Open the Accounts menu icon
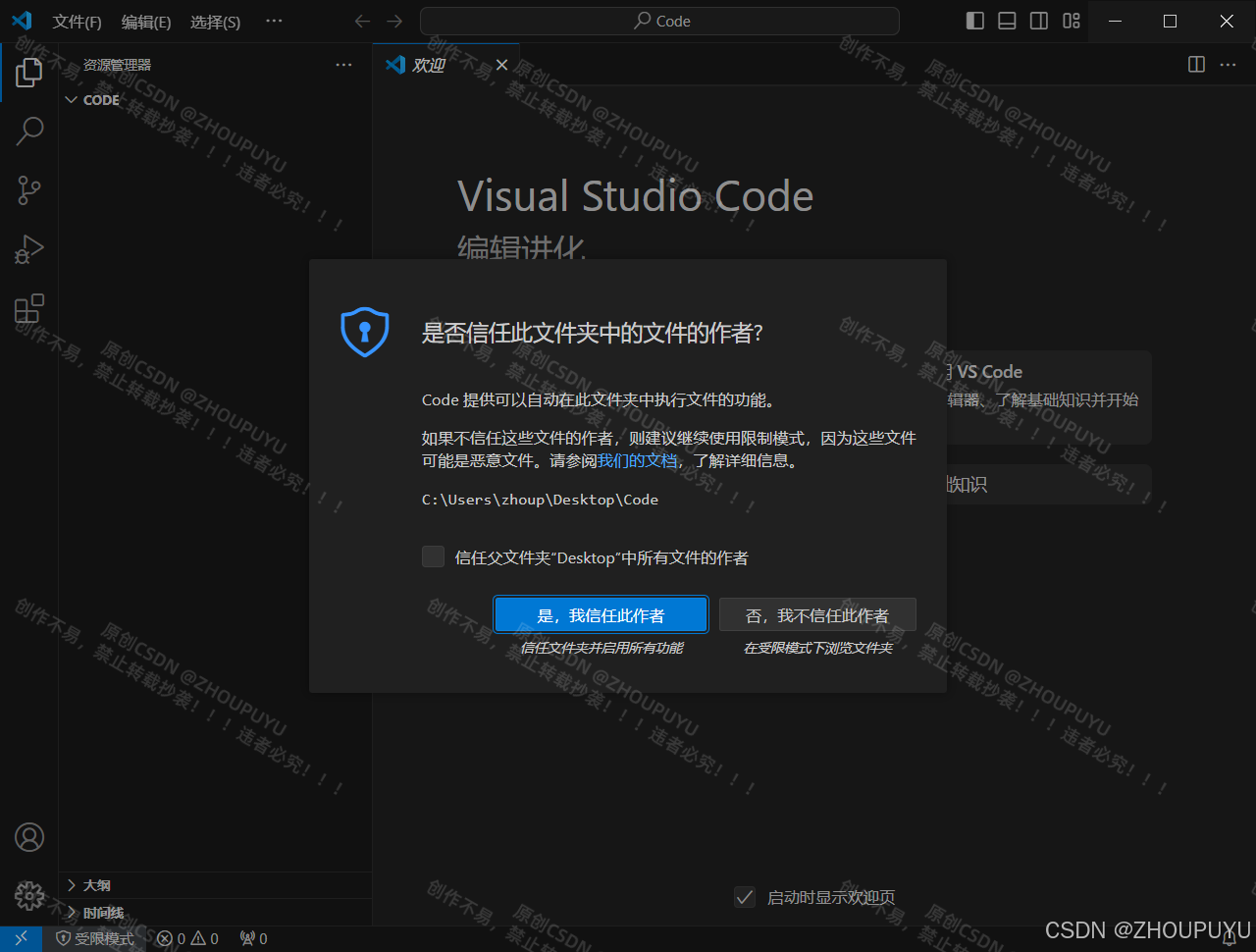Screen dimensions: 1256x952 pos(29,837)
